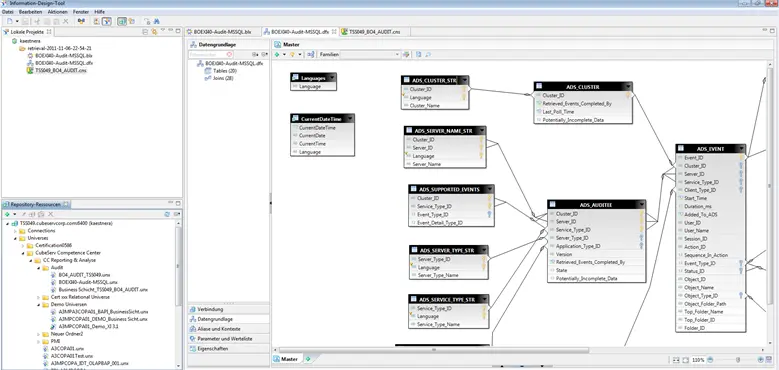Click the document icon in Master toolbar

[x=419, y=54]
